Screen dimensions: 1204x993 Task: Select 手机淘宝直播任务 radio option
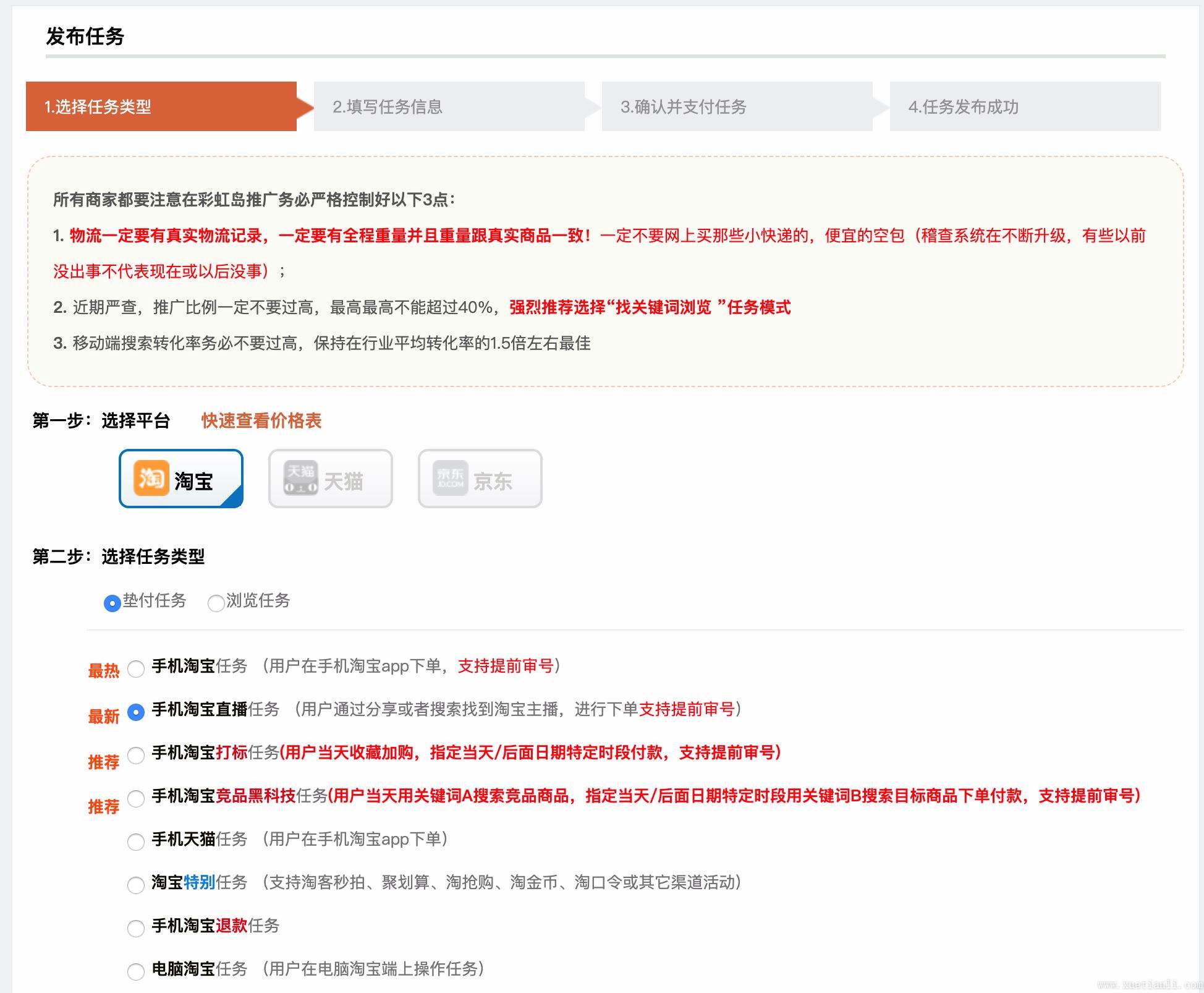point(136,712)
